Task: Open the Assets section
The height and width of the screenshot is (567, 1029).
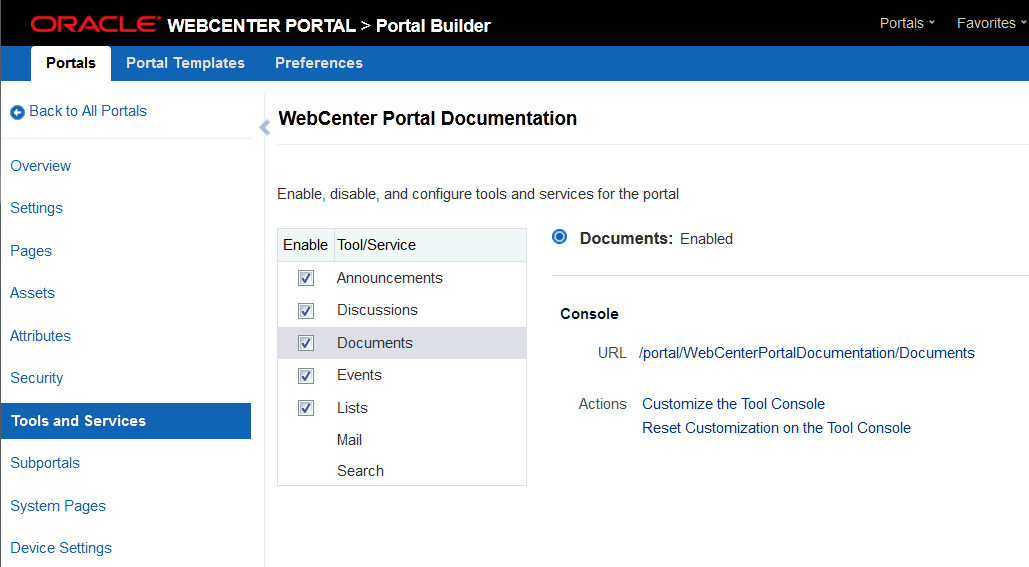Action: tap(32, 293)
